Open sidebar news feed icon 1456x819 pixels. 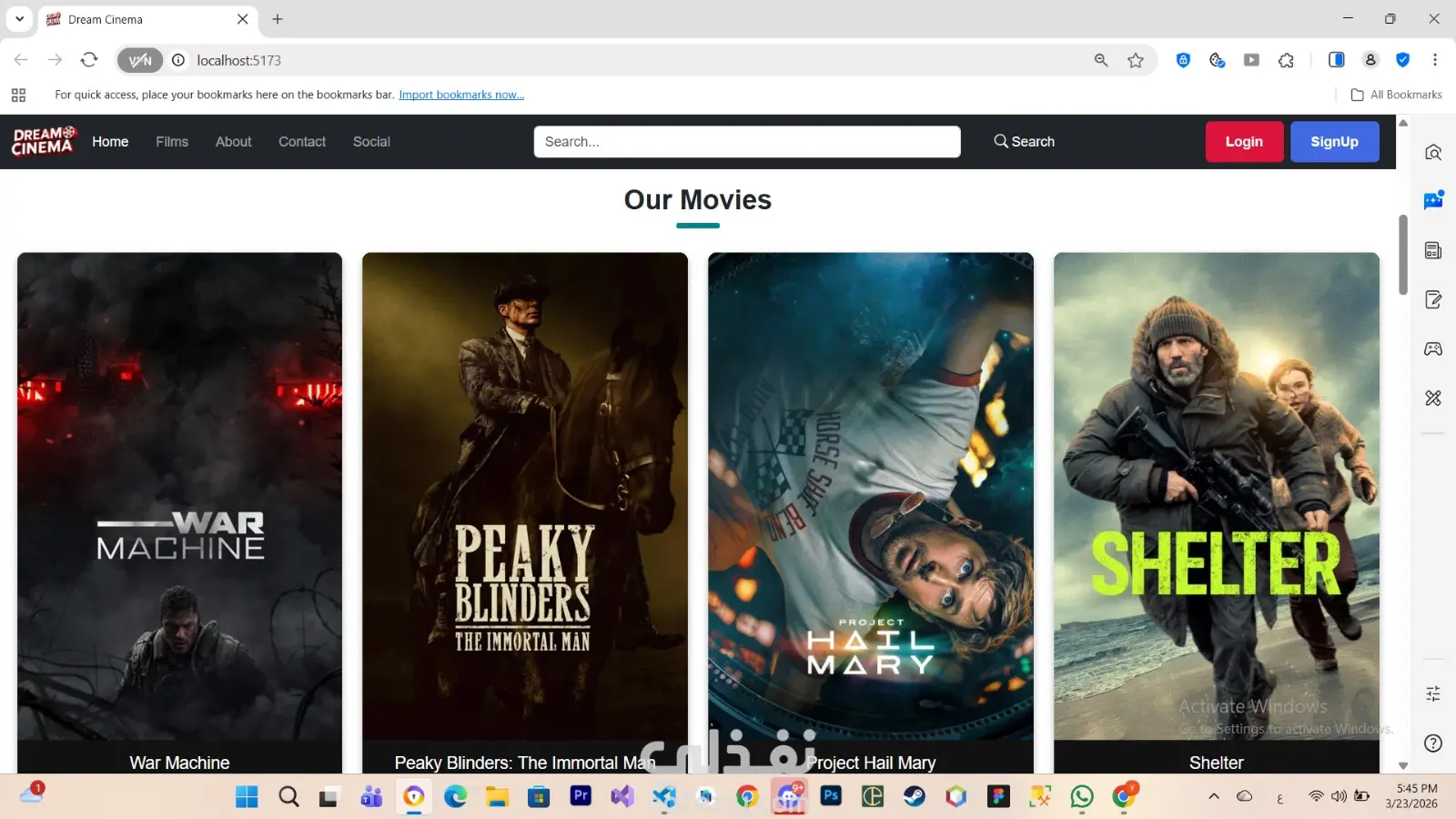click(x=1433, y=250)
